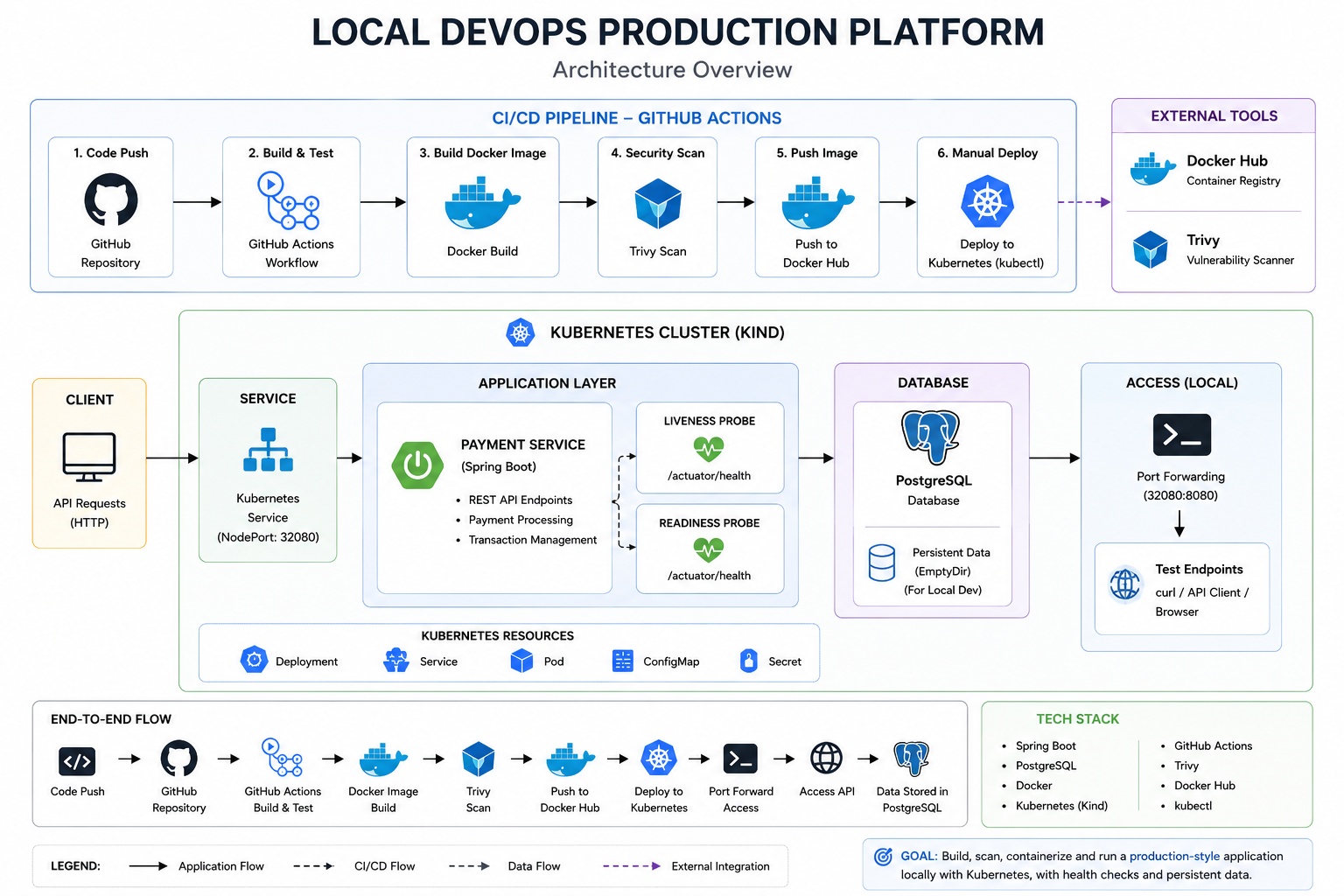
Task: Click the "production-style" highlighted text in GOAL
Action: (x=1174, y=857)
